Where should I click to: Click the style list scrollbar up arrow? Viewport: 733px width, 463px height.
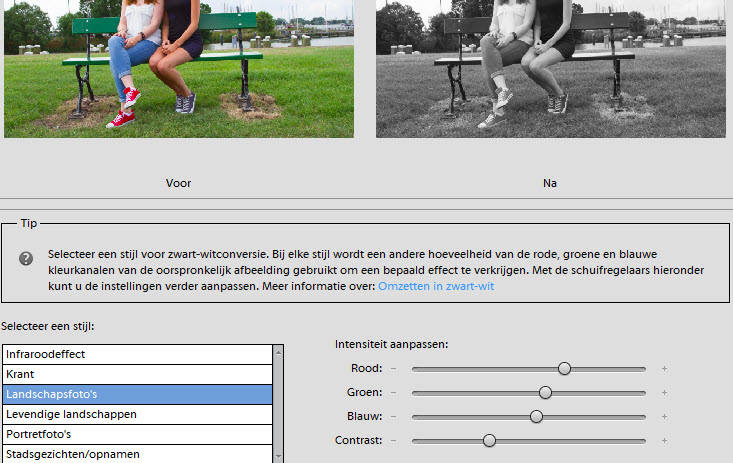point(278,352)
